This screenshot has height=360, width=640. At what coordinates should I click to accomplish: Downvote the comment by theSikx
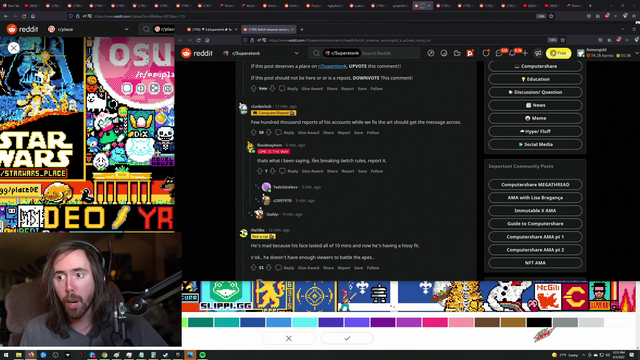[269, 268]
